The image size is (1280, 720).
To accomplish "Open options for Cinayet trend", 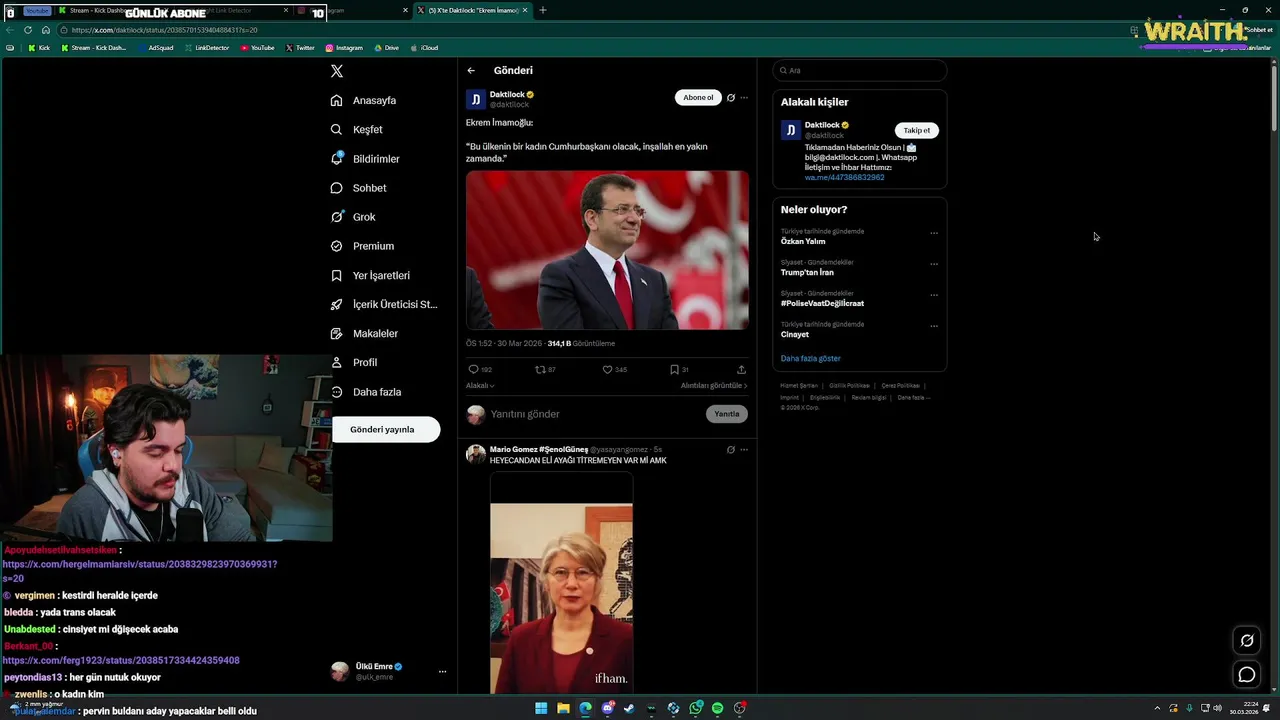I will click(x=934, y=326).
